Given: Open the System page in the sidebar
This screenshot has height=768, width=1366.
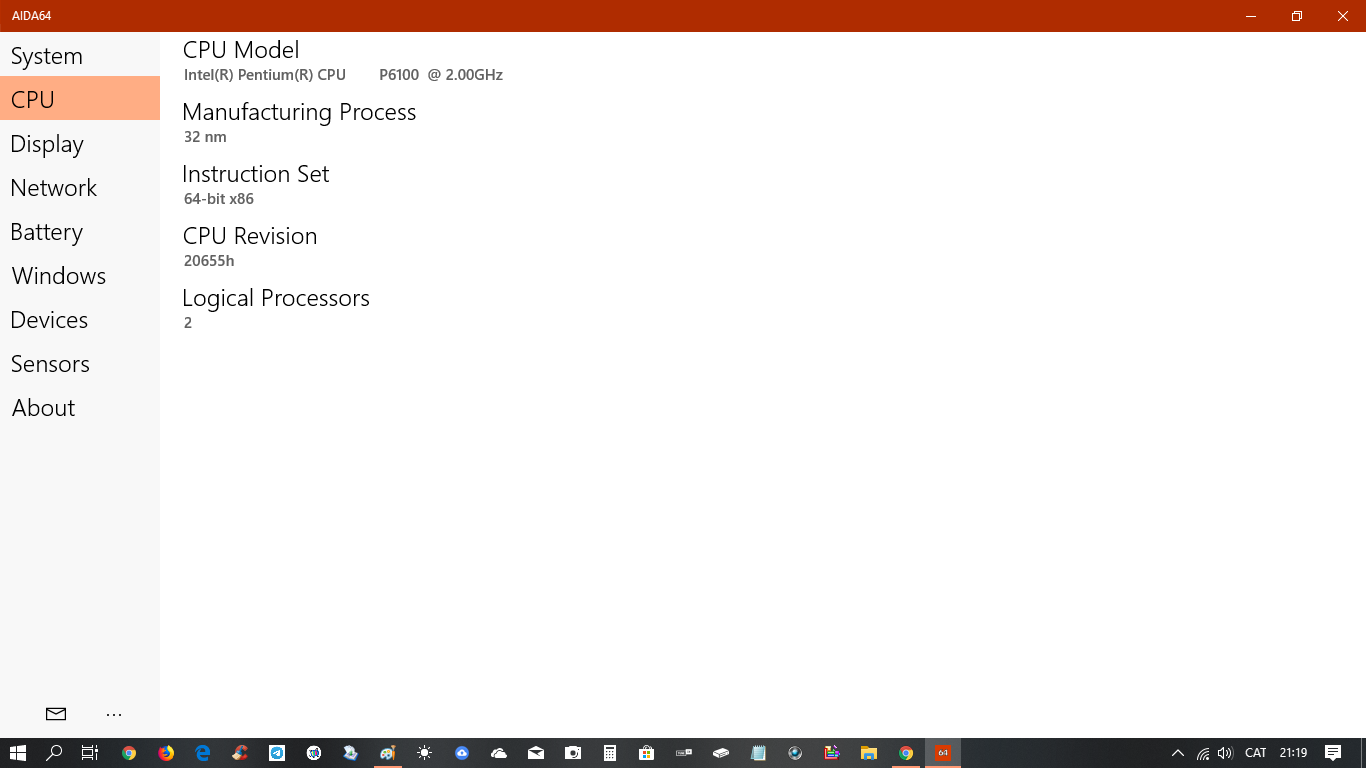Looking at the screenshot, I should tap(80, 56).
